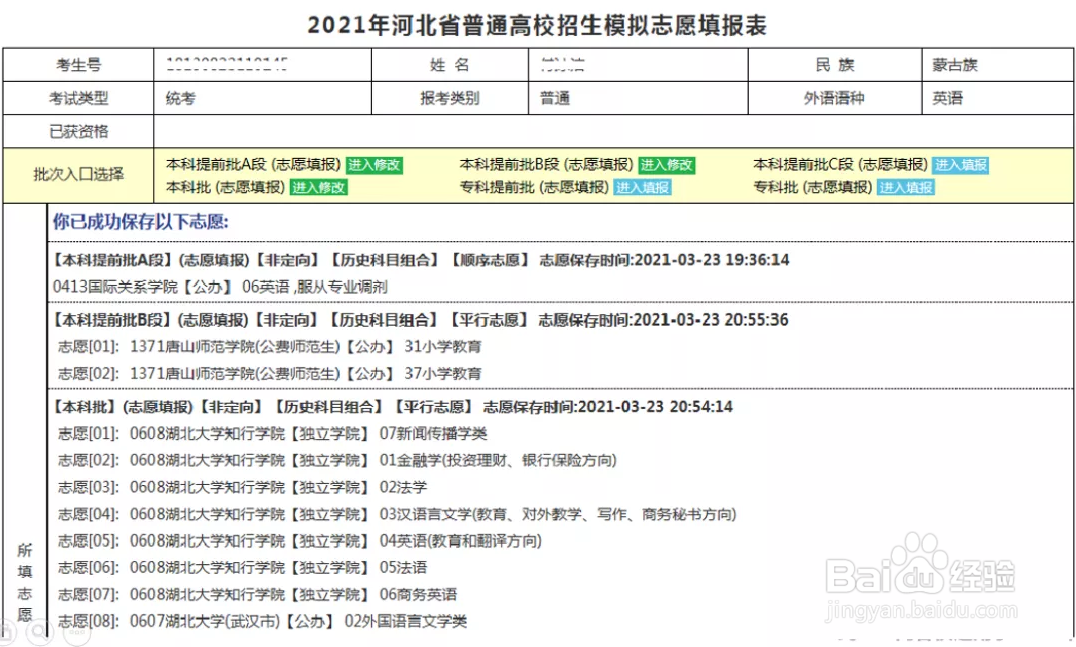Click the 本科提前批A段 (志愿填报) entry label

pyautogui.click(x=253, y=165)
